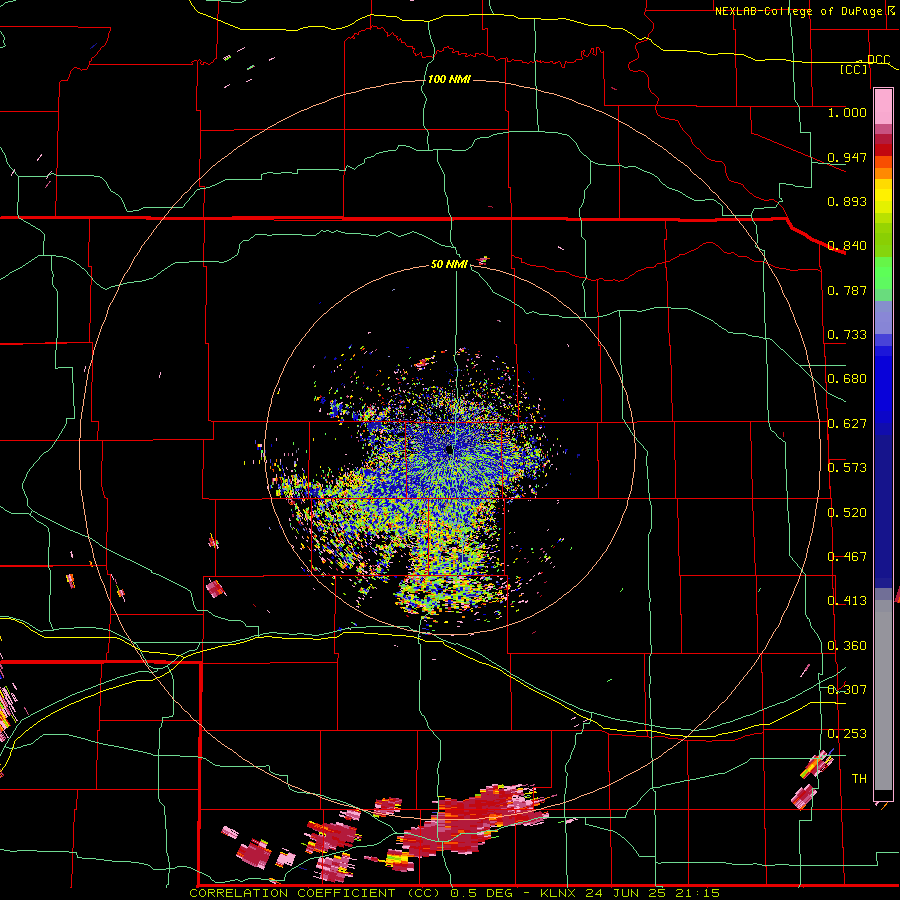Select the 0.733 scale value
Screen dimensions: 900x900
click(847, 335)
